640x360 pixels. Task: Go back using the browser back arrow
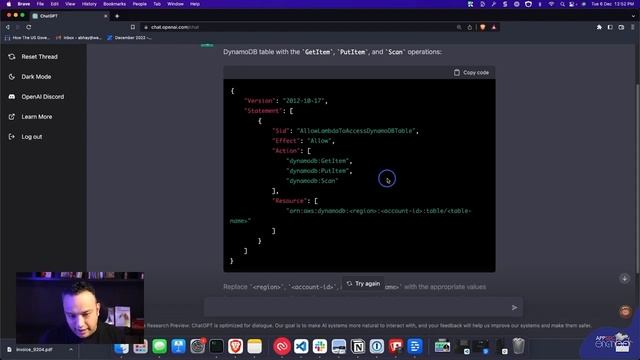click(x=8, y=27)
